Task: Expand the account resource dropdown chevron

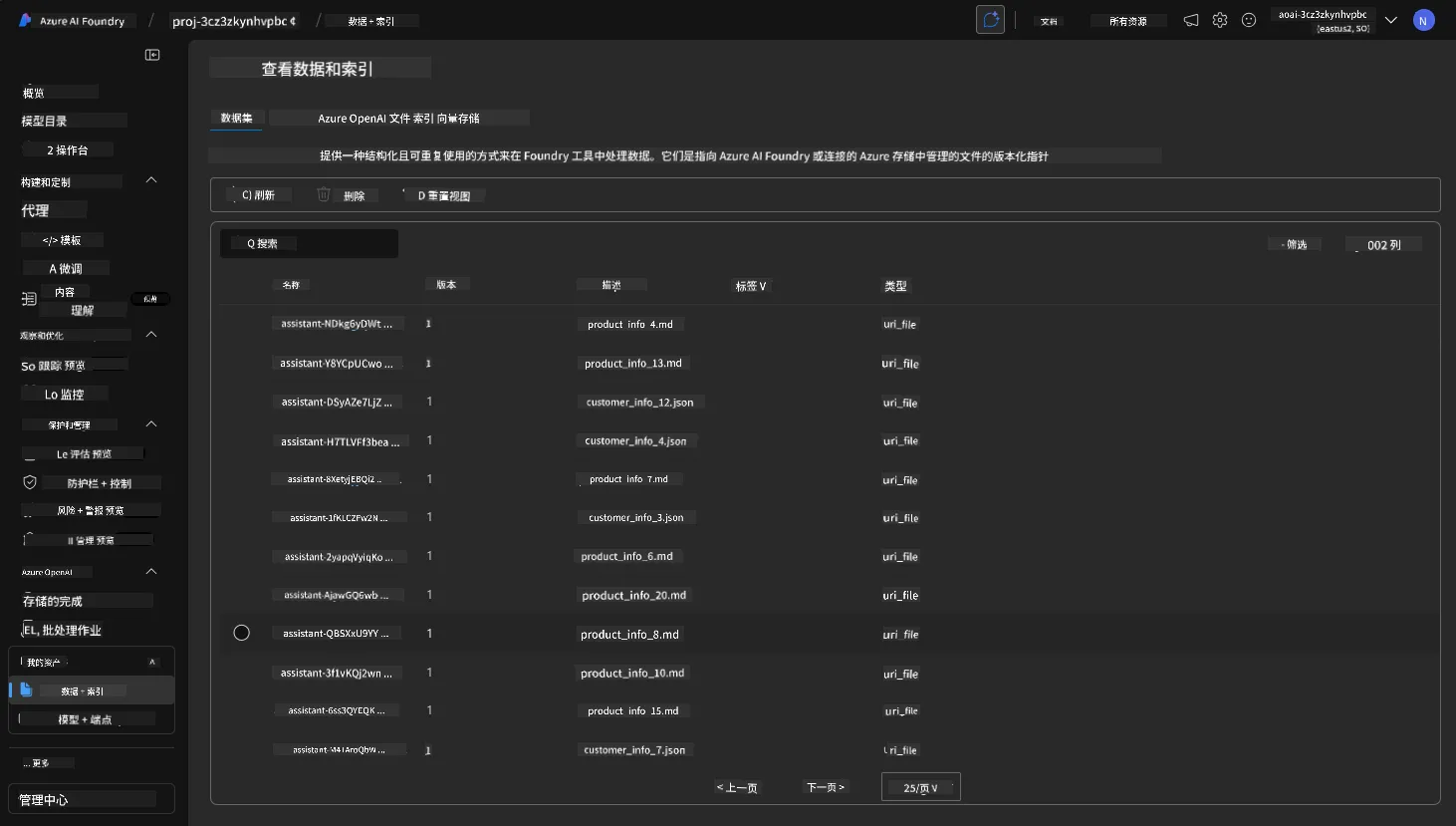Action: [1391, 20]
